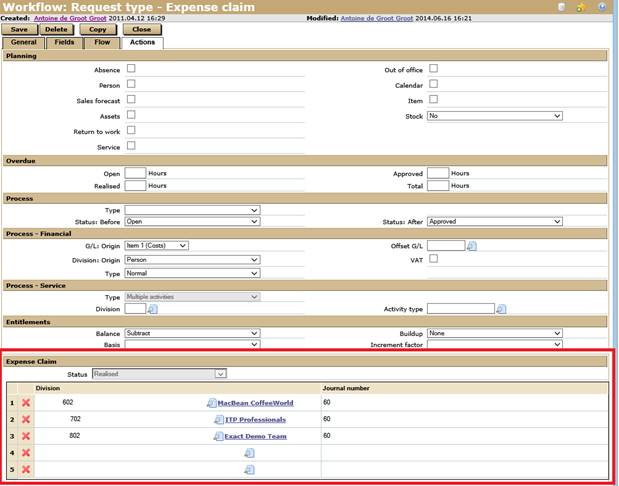This screenshot has height=486, width=619.
Task: Switch to the General tab
Action: [x=23, y=43]
